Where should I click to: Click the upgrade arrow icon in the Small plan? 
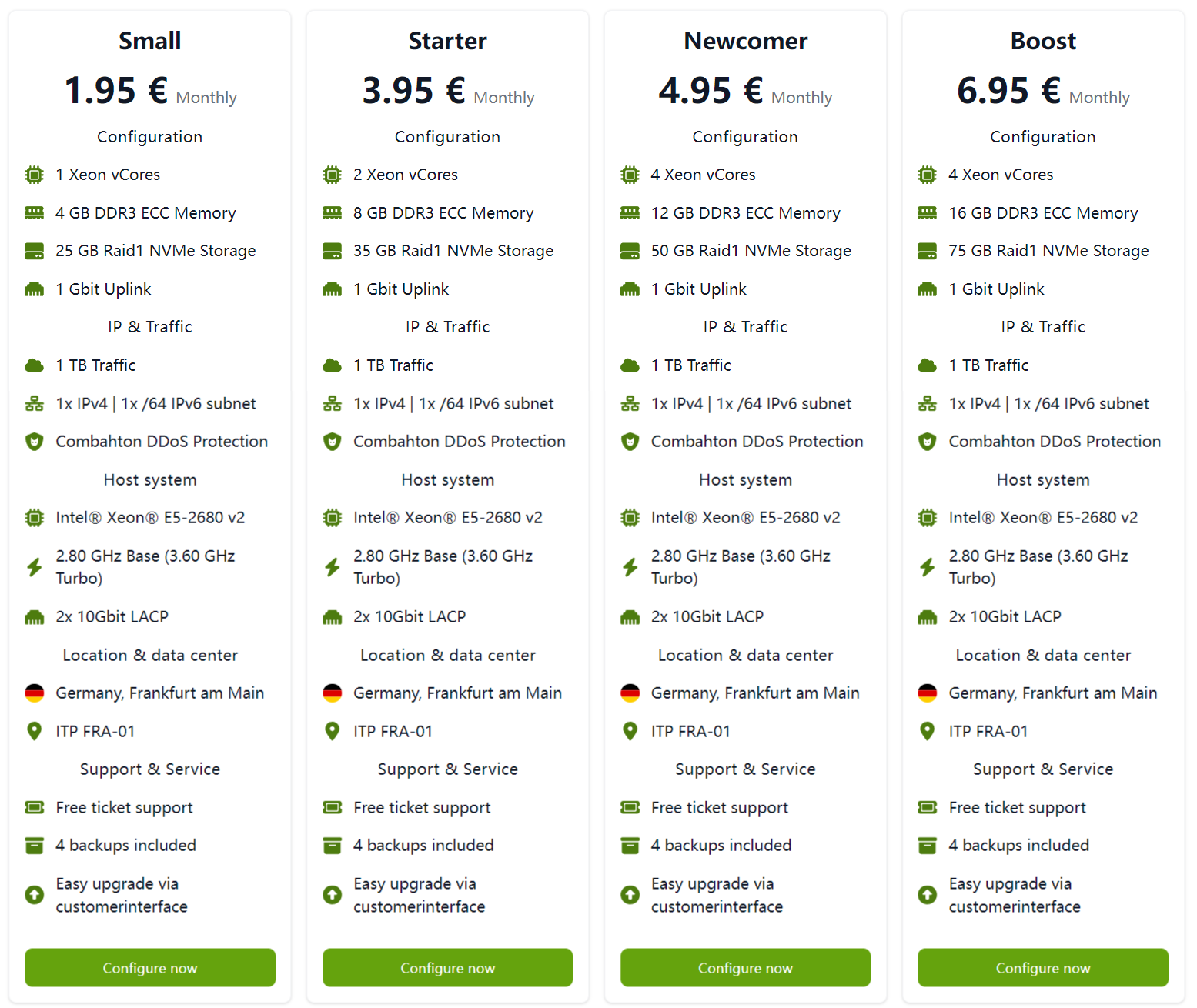pos(35,895)
